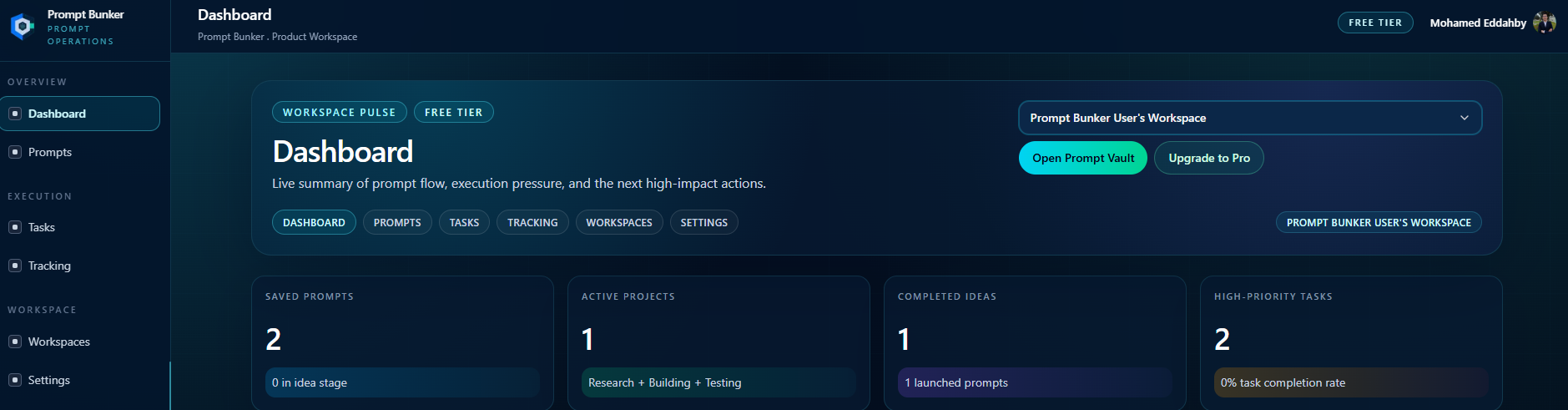Click the Prompts sidebar icon

pos(15,152)
